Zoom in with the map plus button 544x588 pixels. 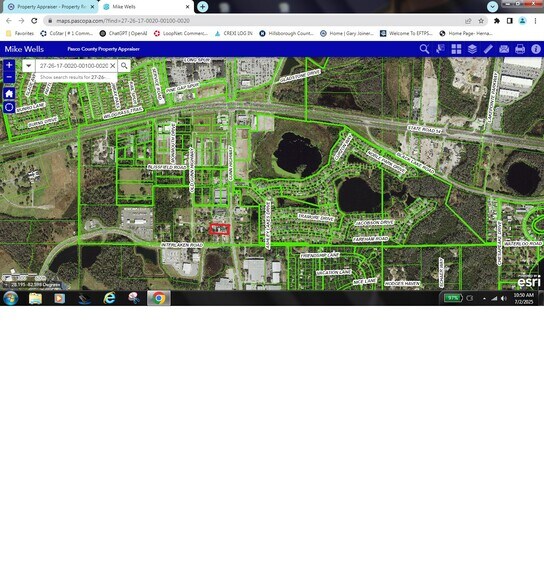[9, 65]
